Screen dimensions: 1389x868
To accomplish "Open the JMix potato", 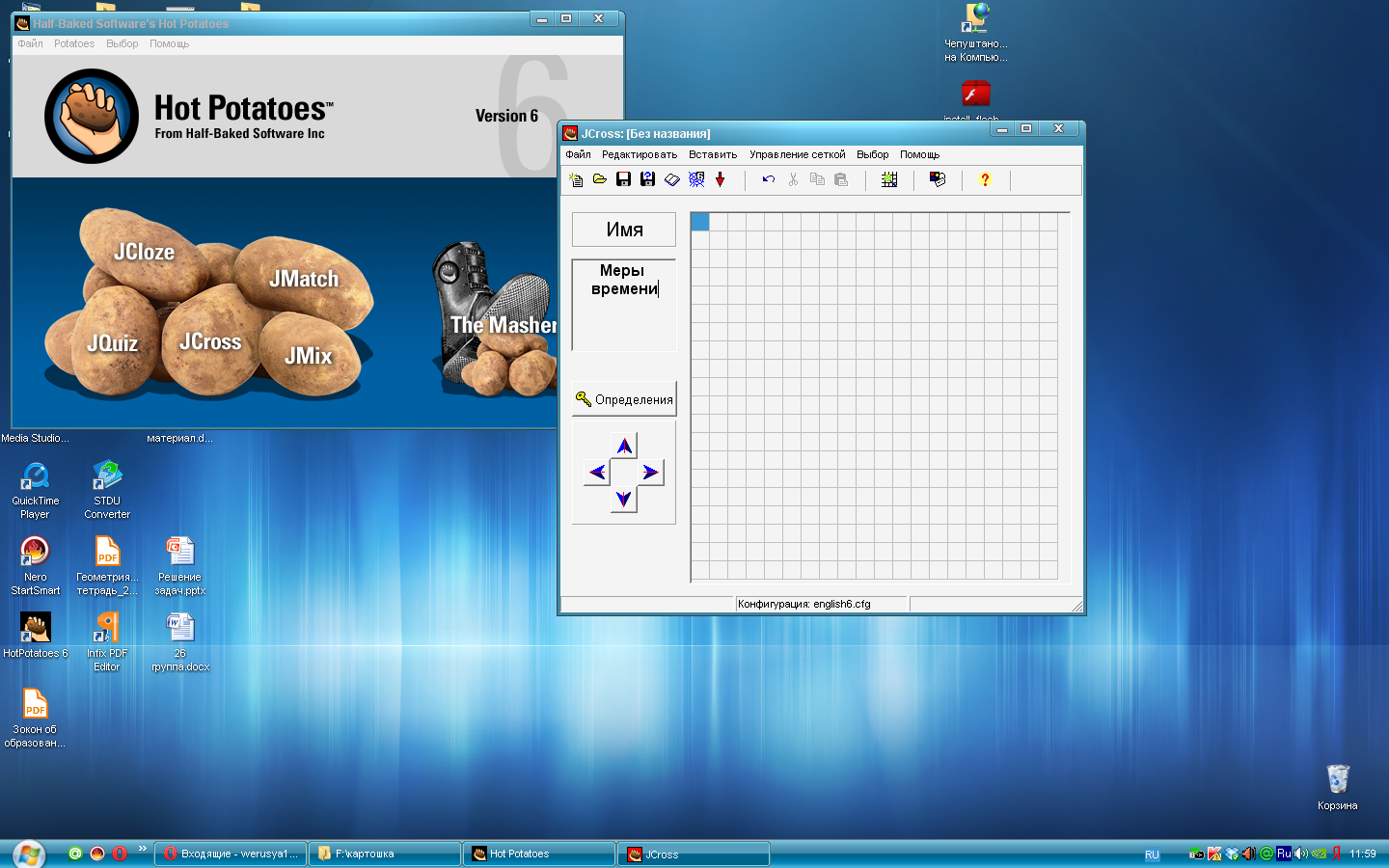I will [x=308, y=356].
